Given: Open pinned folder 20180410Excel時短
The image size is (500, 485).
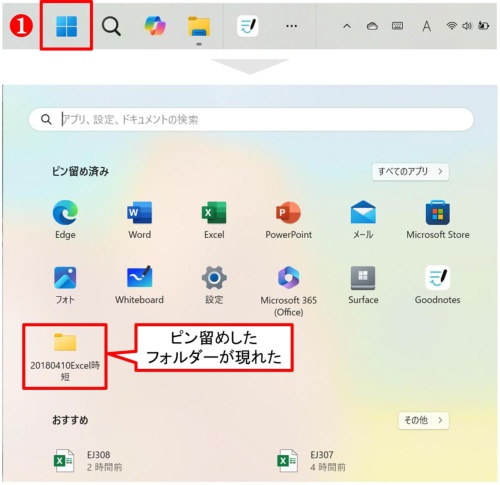Looking at the screenshot, I should pyautogui.click(x=65, y=356).
